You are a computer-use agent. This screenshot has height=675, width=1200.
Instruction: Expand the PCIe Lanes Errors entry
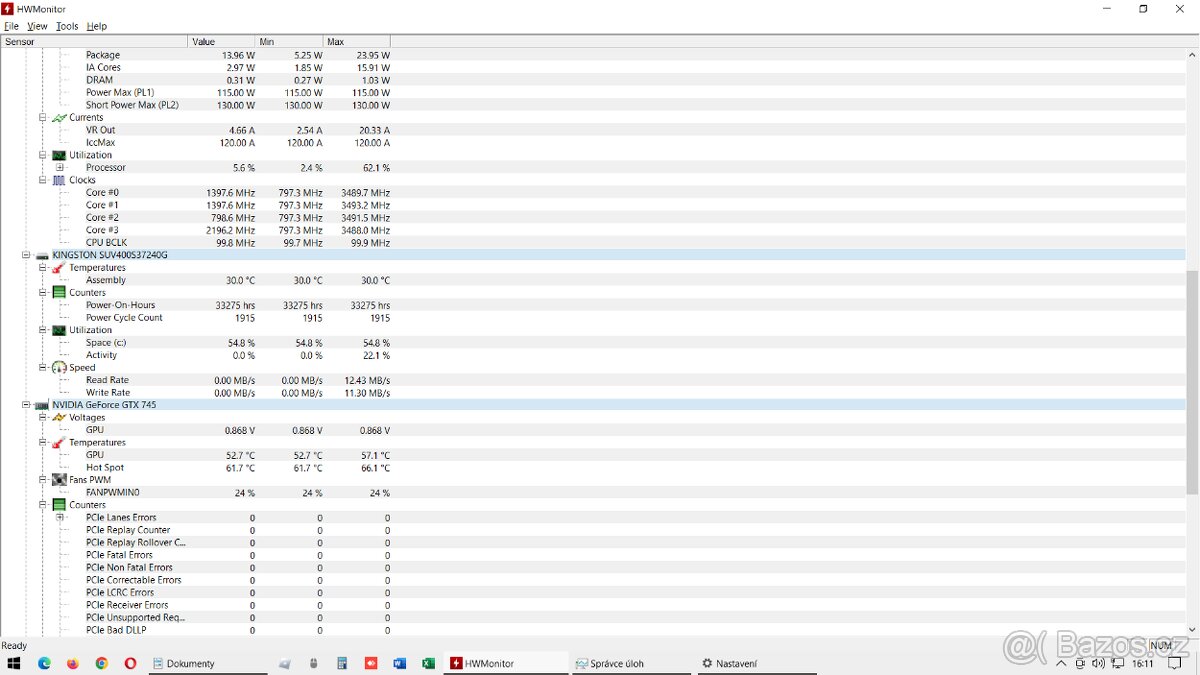coord(60,518)
